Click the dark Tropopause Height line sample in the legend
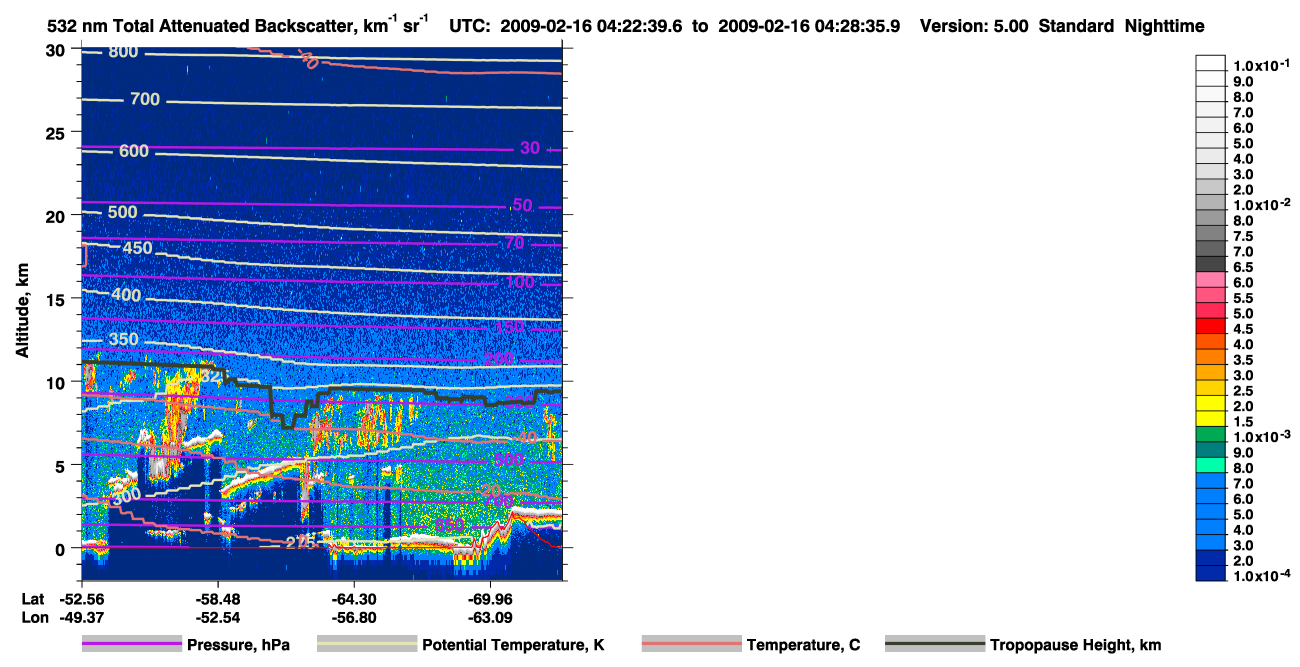The height and width of the screenshot is (667, 1300). pos(935,645)
